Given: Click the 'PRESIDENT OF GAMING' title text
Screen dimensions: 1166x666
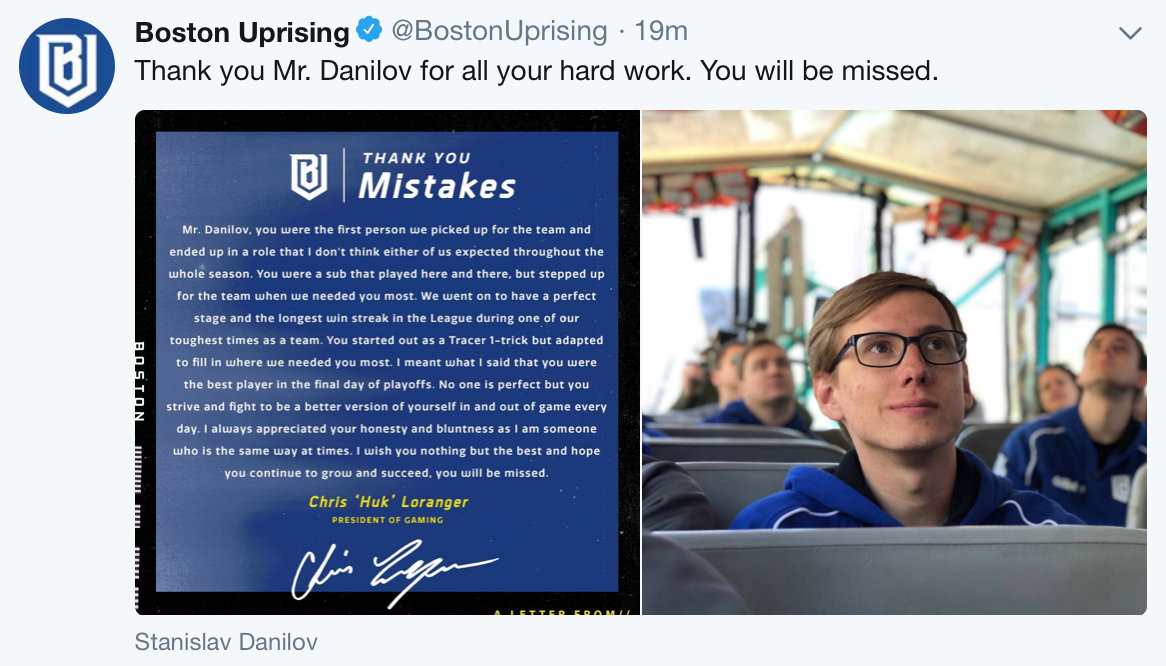Looking at the screenshot, I should pos(387,520).
